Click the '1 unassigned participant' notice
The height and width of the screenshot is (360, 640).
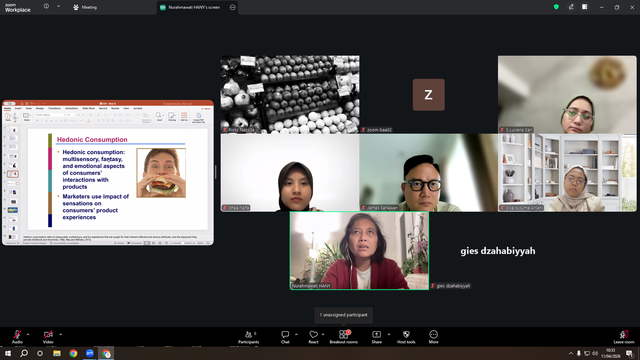[343, 315]
